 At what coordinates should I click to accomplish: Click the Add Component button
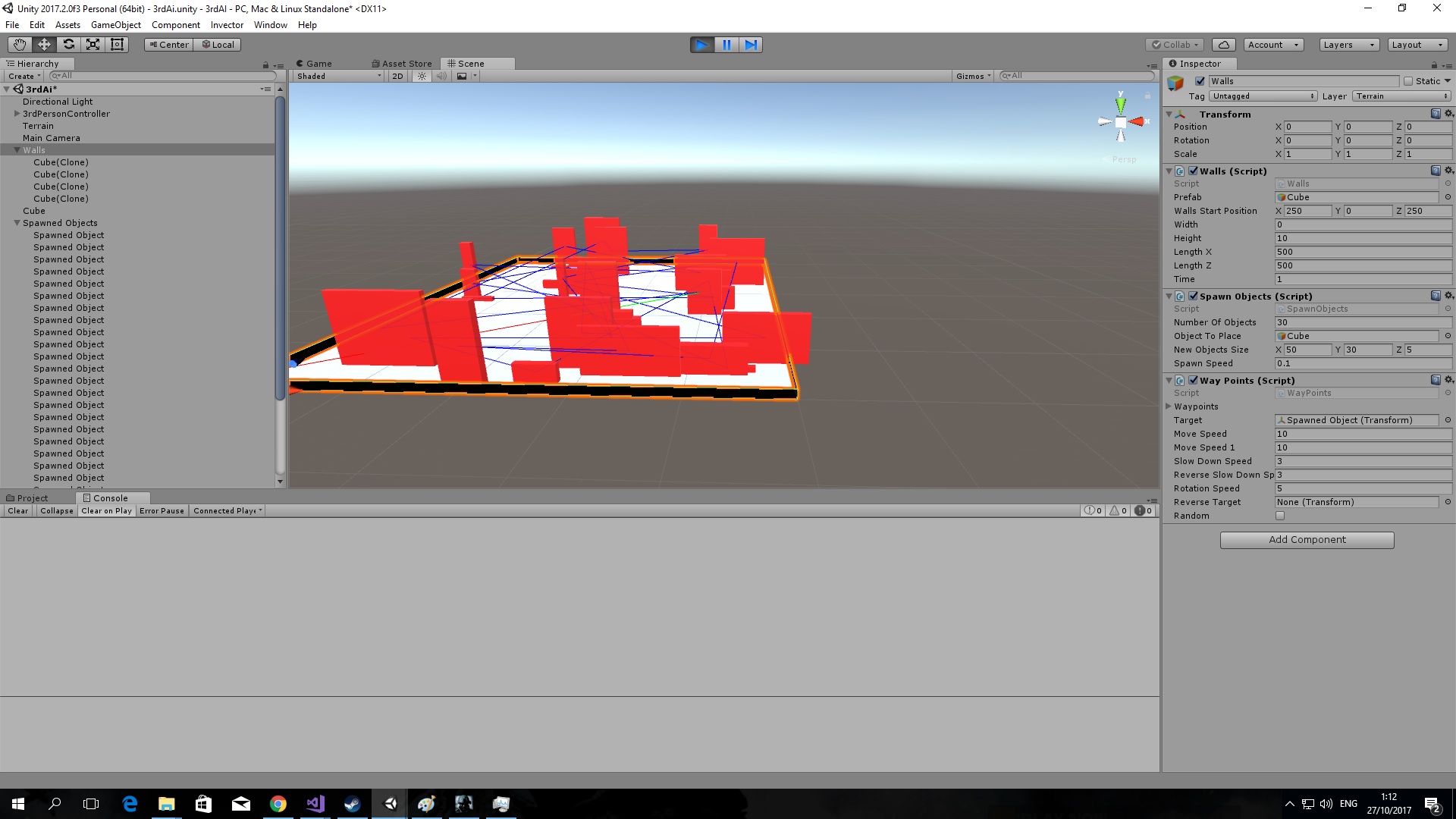[1307, 540]
